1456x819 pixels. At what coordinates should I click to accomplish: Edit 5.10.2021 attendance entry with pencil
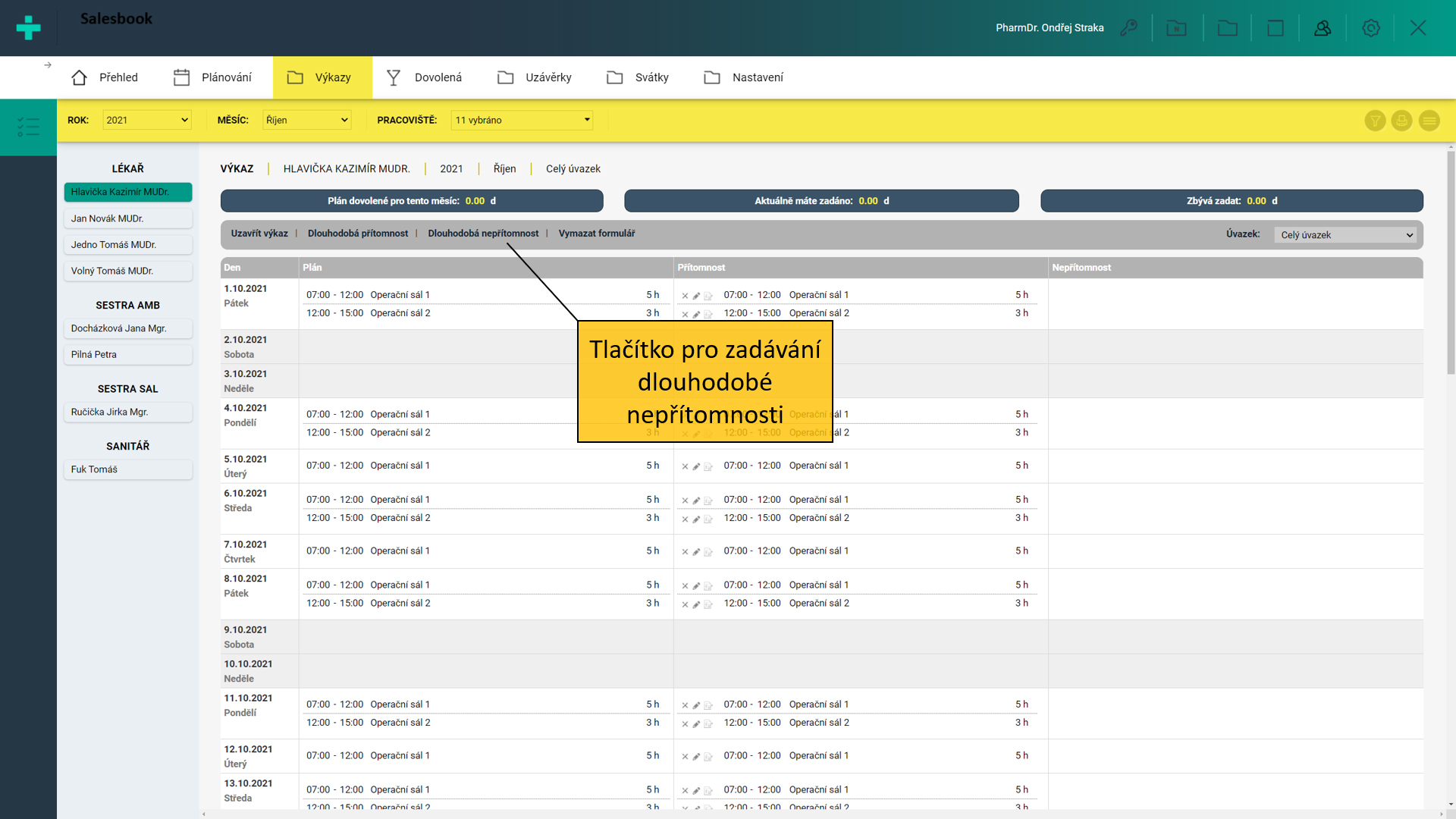pos(696,466)
